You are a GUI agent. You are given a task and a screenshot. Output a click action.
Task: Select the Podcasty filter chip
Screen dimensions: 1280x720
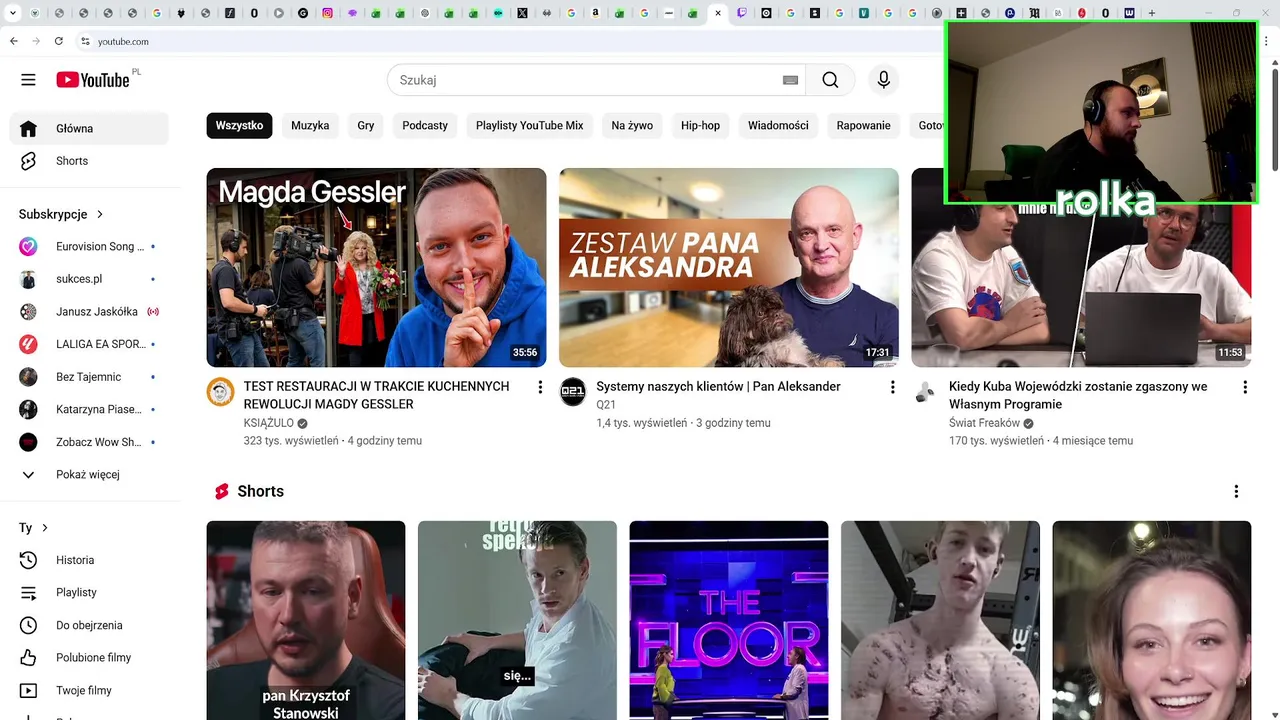[x=425, y=125]
